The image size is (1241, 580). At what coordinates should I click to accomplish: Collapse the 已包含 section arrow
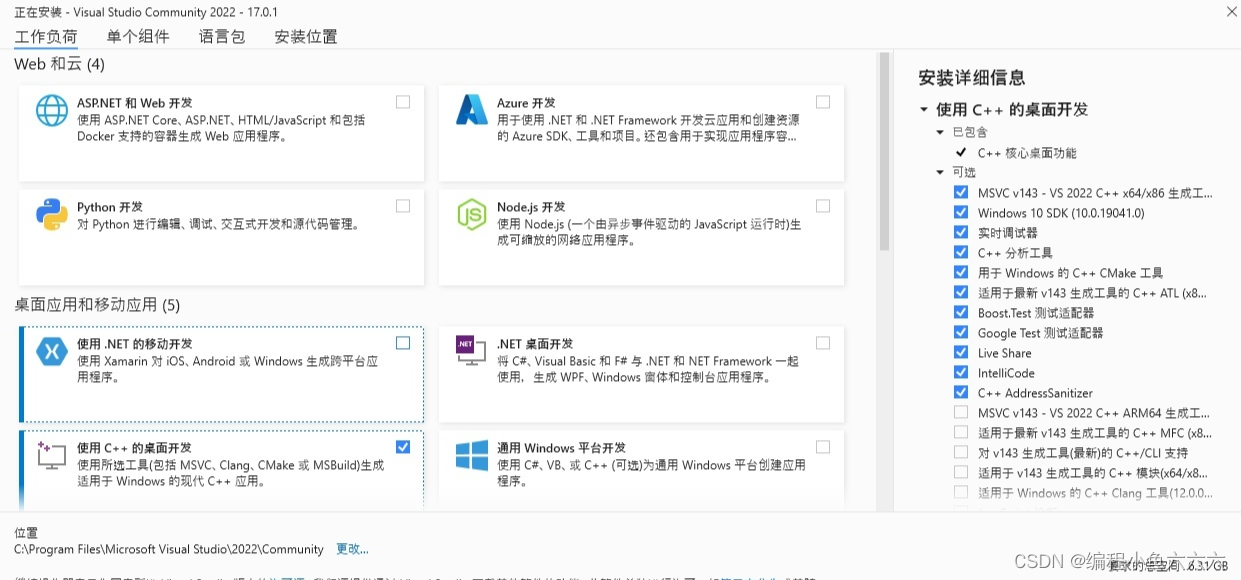click(x=940, y=132)
